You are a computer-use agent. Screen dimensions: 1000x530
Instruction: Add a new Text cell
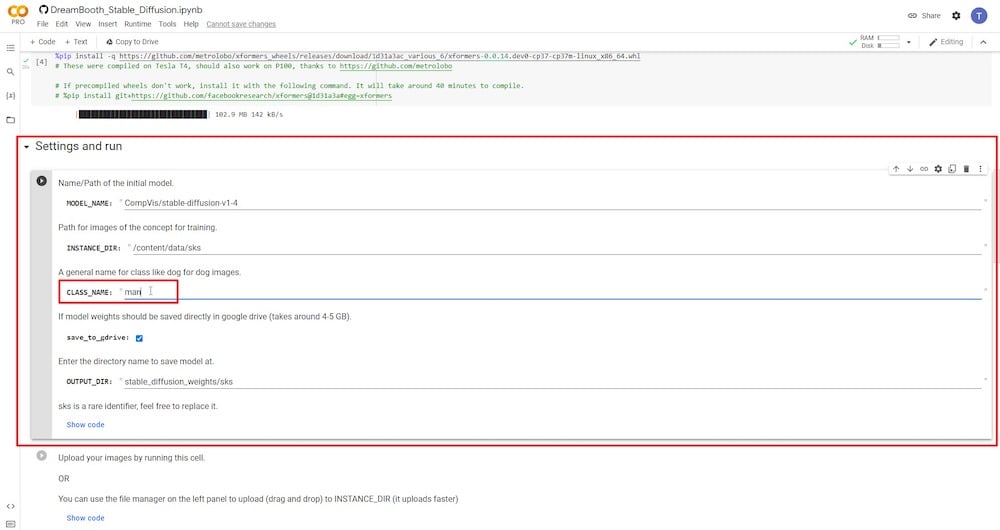(76, 42)
